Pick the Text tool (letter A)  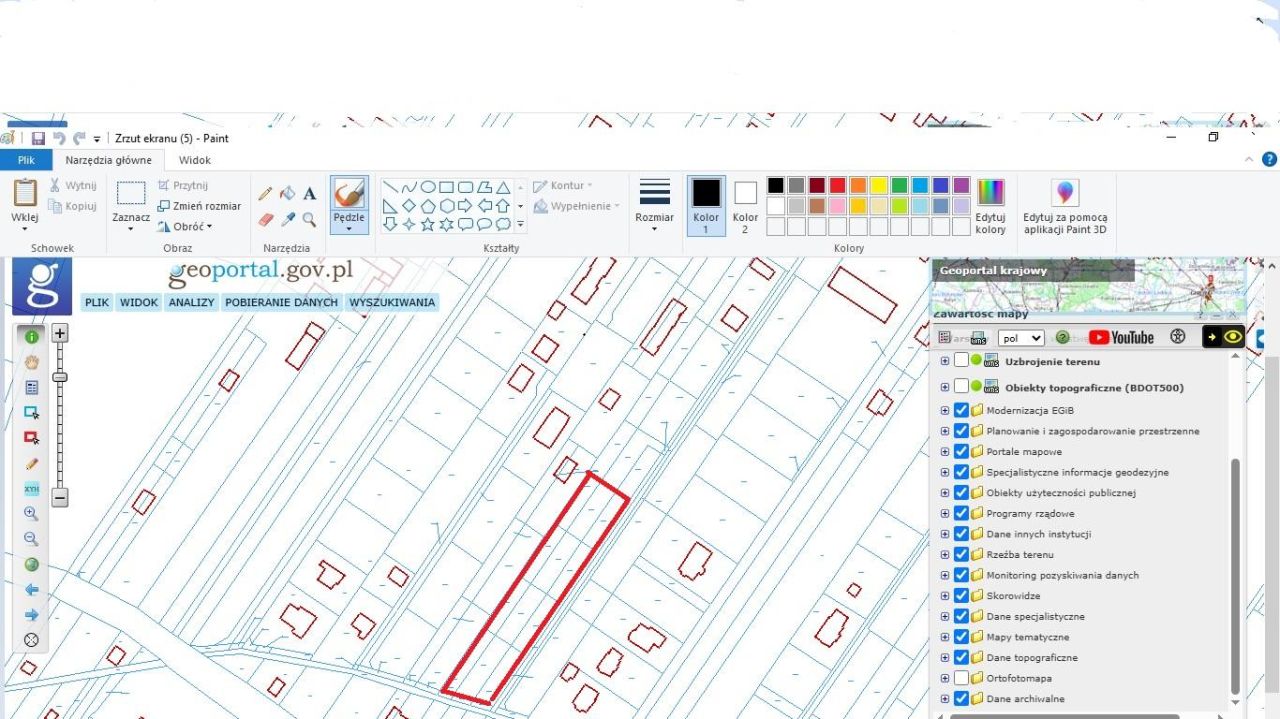click(x=309, y=194)
